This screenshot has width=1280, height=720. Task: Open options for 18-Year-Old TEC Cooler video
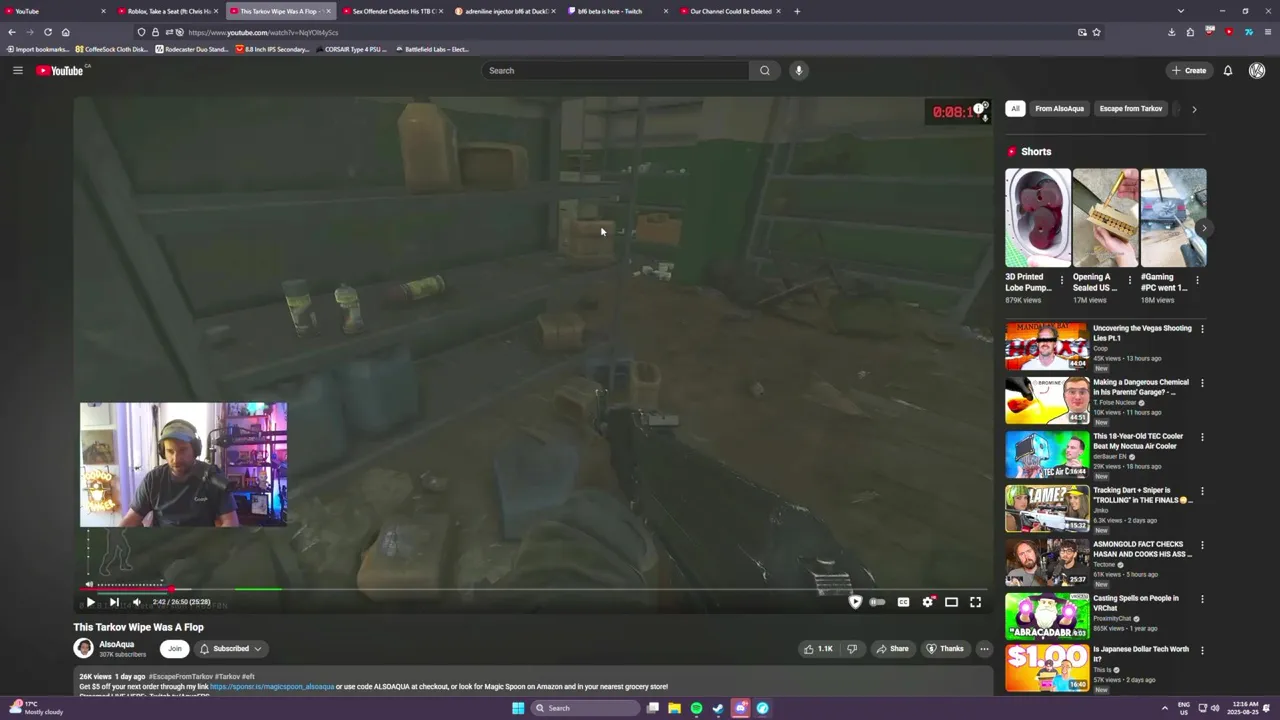[x=1202, y=437]
